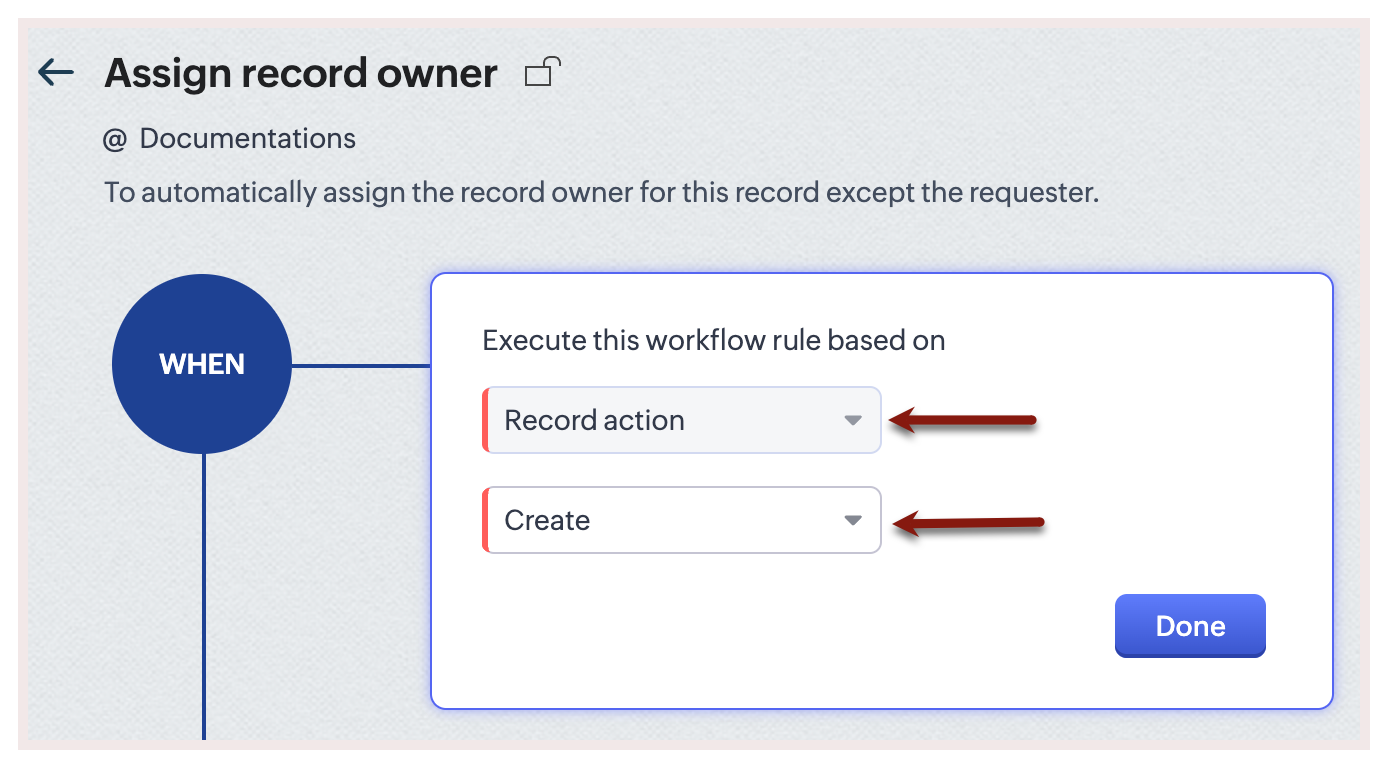Open the Record action dropdown
This screenshot has width=1388, height=768.
[x=680, y=420]
